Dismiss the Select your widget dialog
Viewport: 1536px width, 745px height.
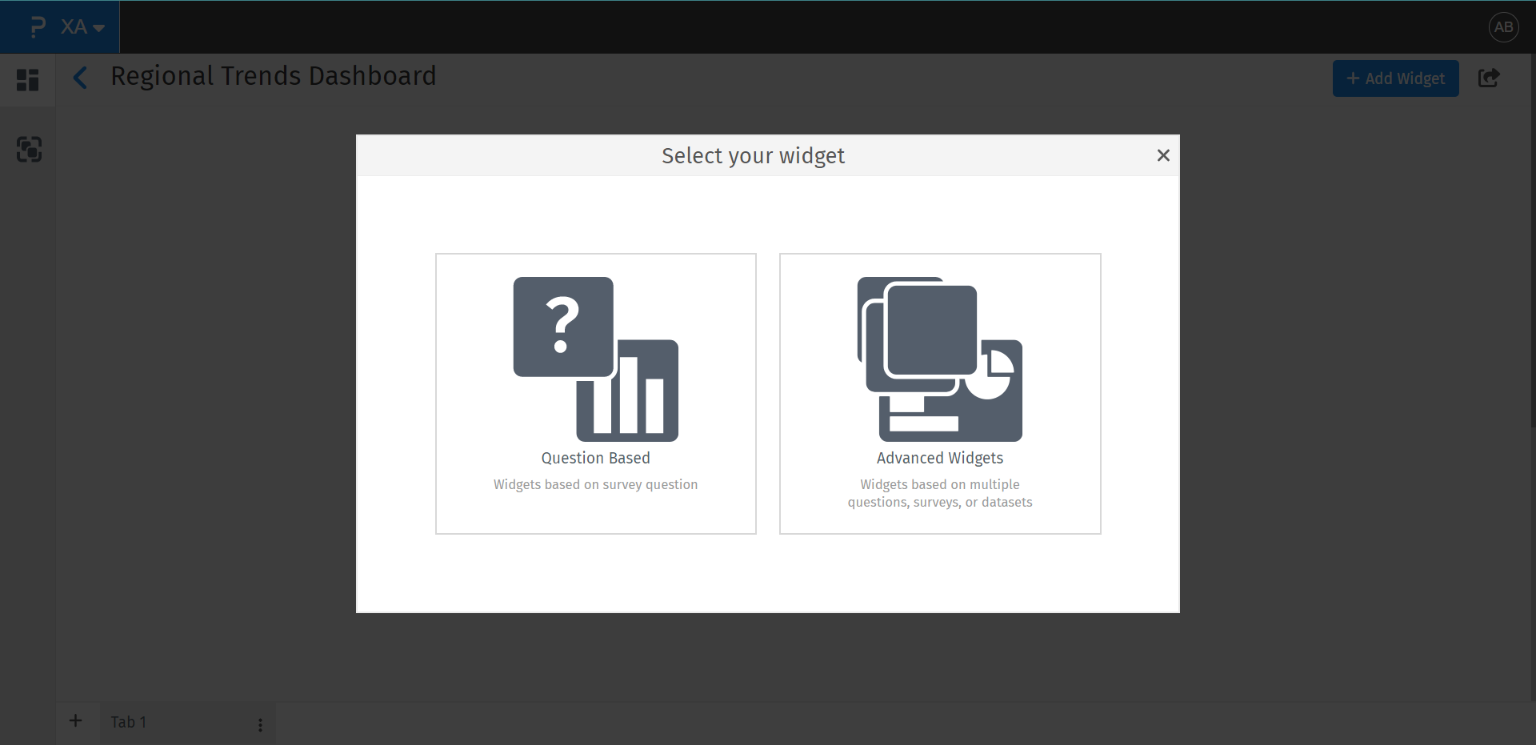[x=1163, y=155]
